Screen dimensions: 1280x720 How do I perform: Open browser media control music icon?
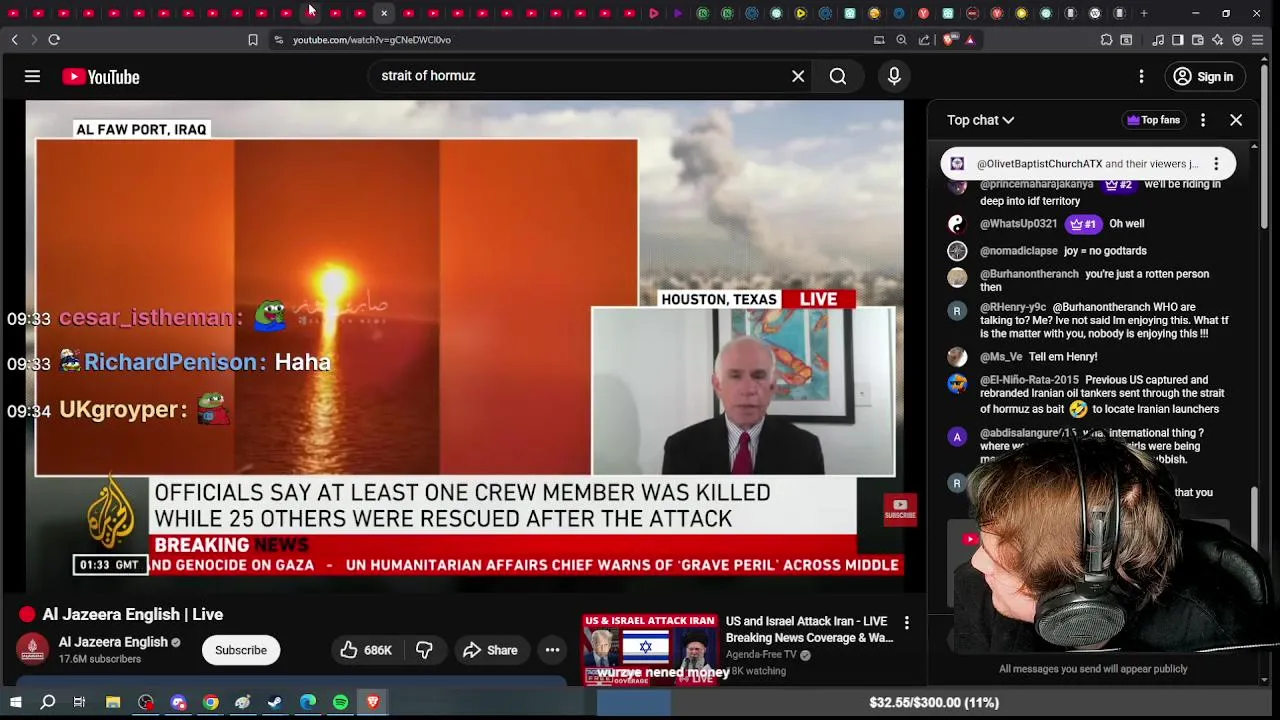click(x=1158, y=40)
